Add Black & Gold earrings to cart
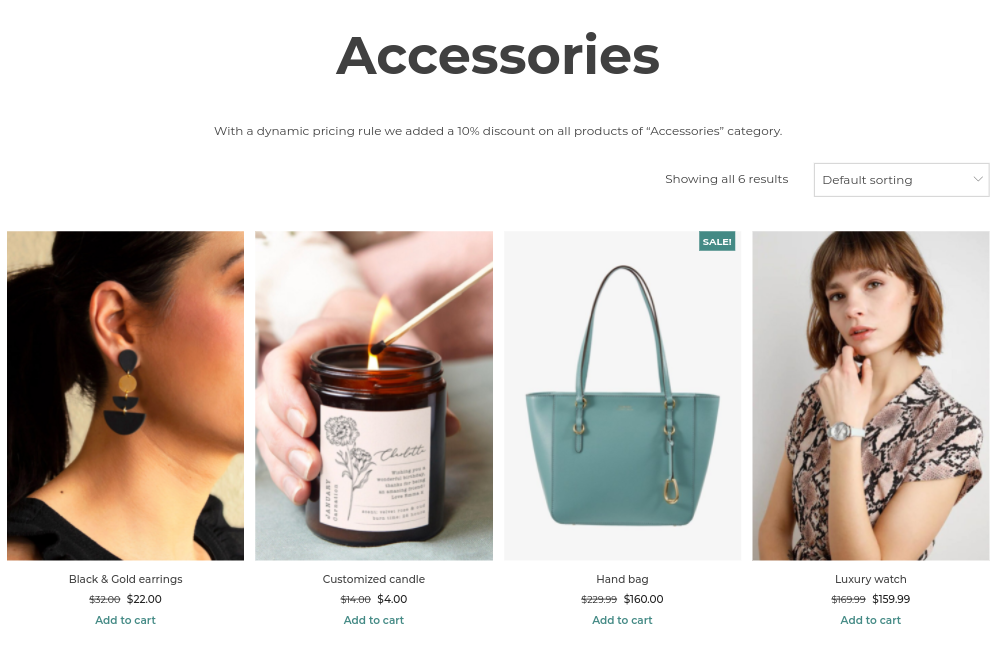Viewport: 1000px width, 649px height. pos(125,620)
